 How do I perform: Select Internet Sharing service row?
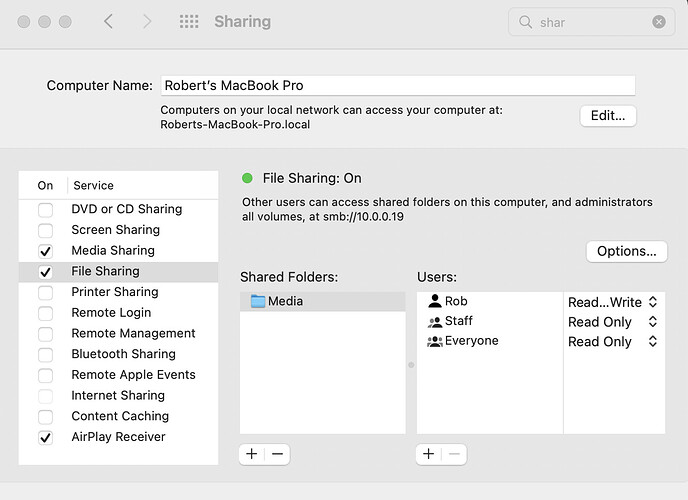[118, 396]
